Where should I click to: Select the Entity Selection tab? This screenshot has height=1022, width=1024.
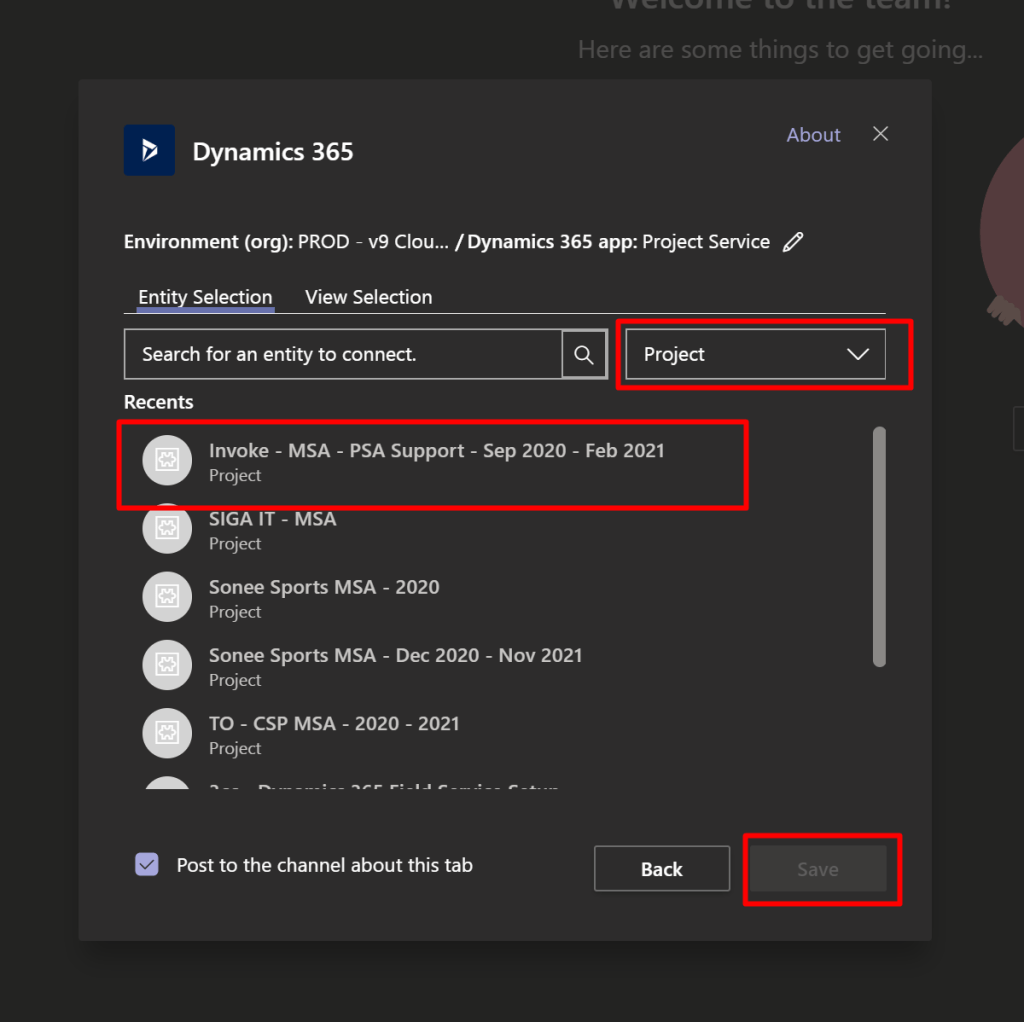click(205, 297)
